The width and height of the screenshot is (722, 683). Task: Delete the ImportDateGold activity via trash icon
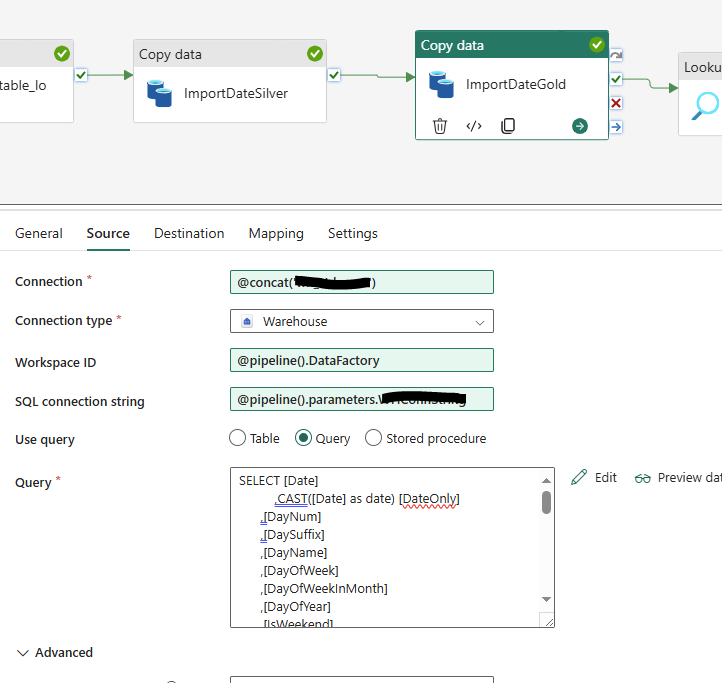440,126
